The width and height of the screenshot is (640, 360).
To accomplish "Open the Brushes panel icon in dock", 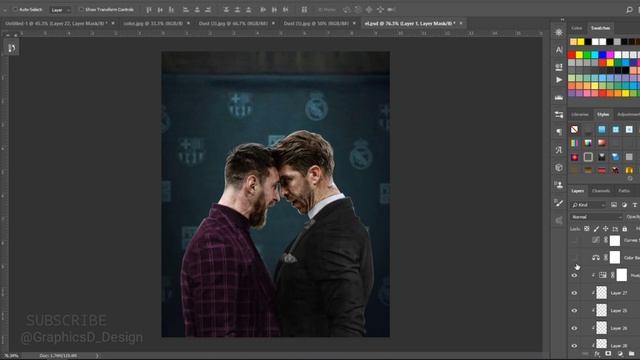I will [559, 202].
